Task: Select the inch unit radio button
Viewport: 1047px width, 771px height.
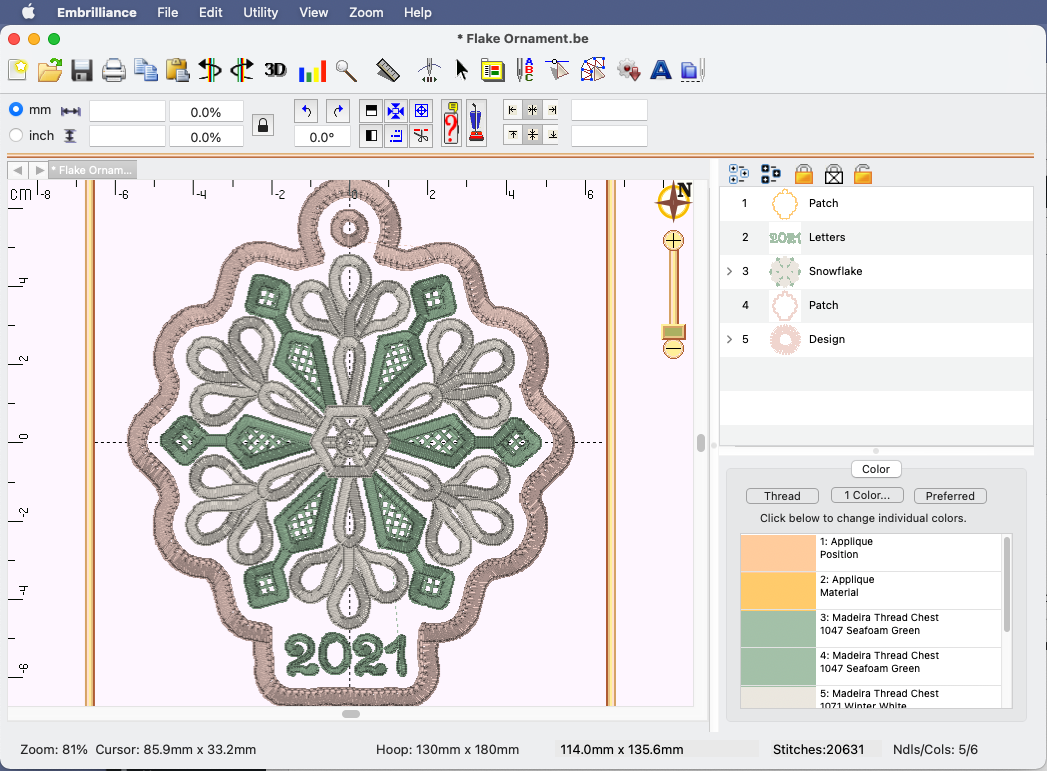Action: pyautogui.click(x=16, y=136)
